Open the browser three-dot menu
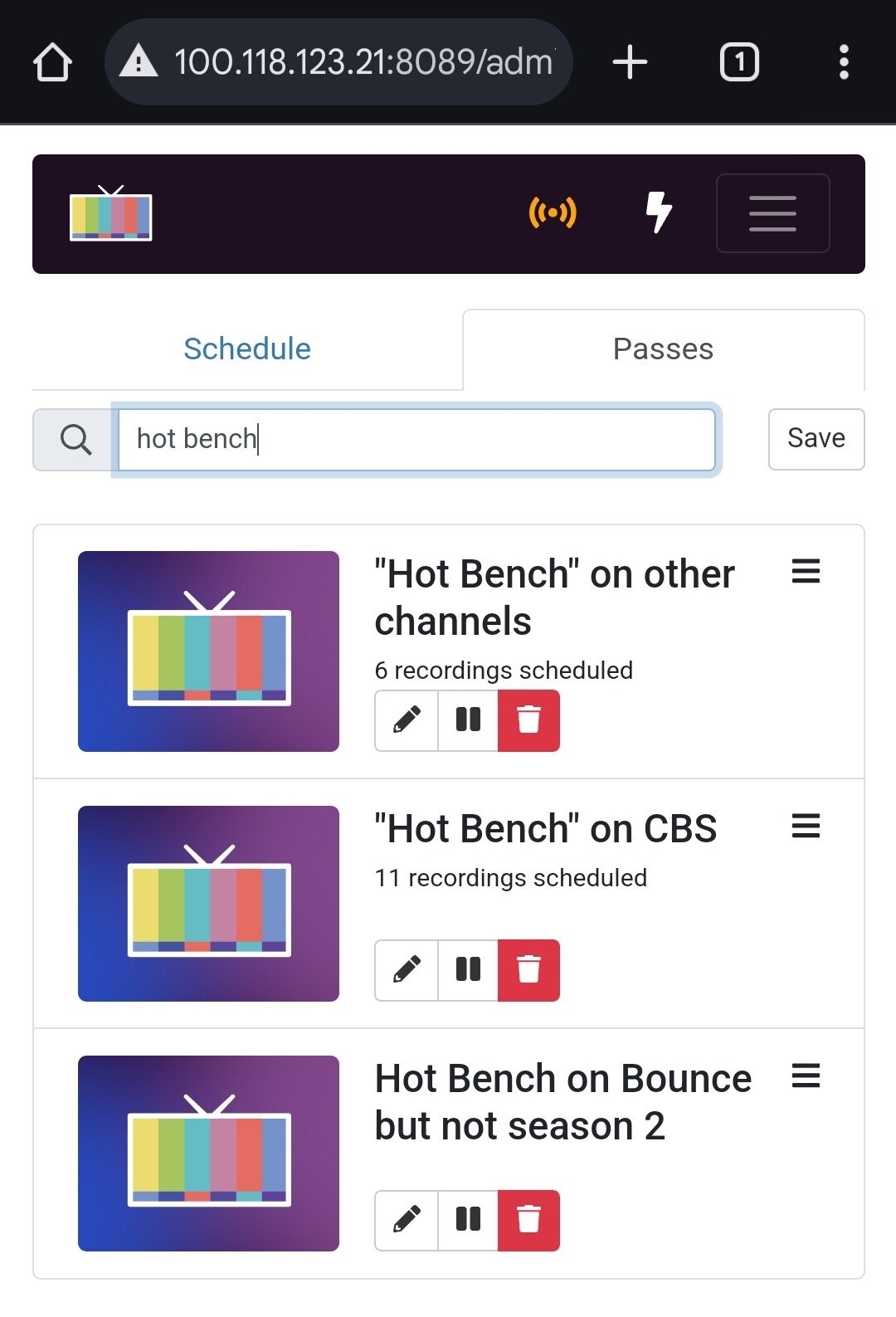 (844, 62)
